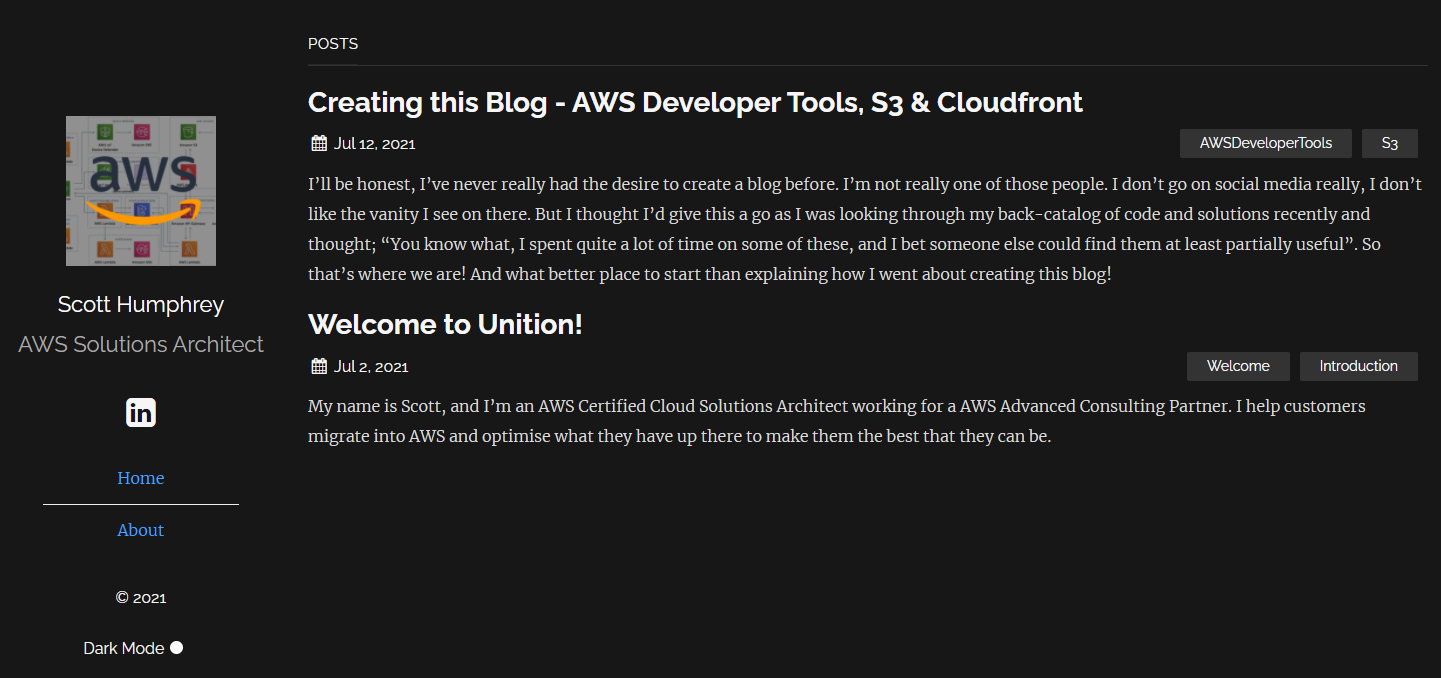Click the Dark Mode label text
Screen dimensions: 1441x678
(124, 648)
